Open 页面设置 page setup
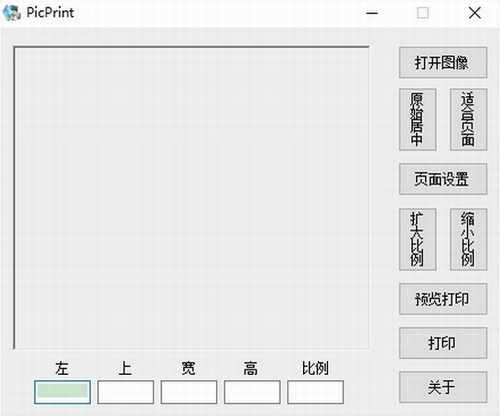 point(443,179)
